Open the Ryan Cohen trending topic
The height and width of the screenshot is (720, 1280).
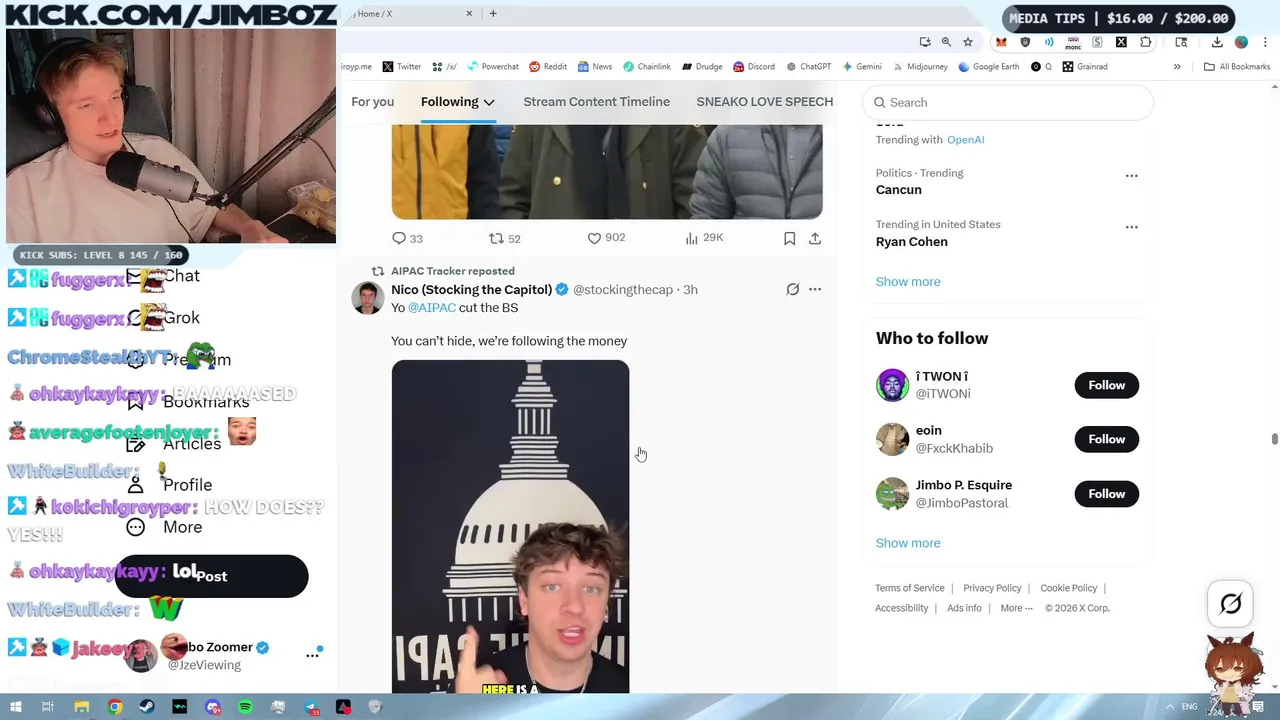coord(911,242)
